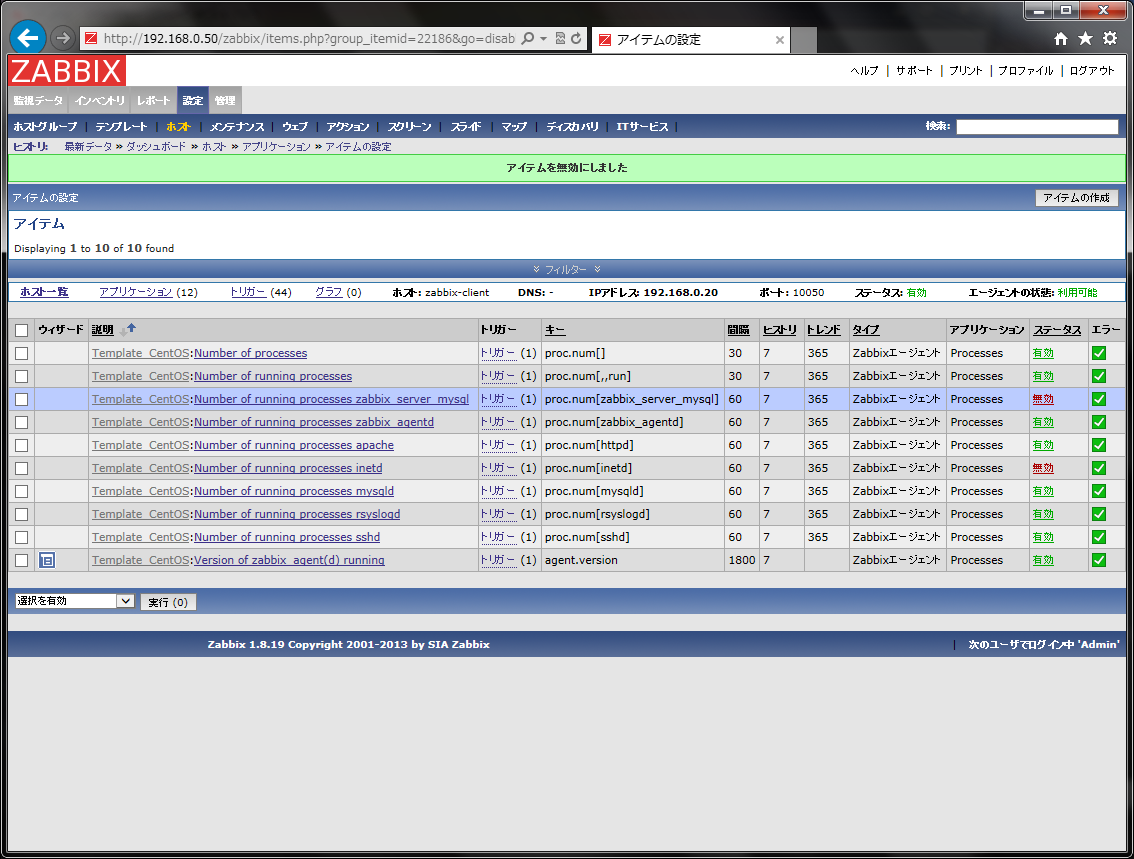Open the ITサービス submenu
The width and height of the screenshot is (1134, 859).
642,127
